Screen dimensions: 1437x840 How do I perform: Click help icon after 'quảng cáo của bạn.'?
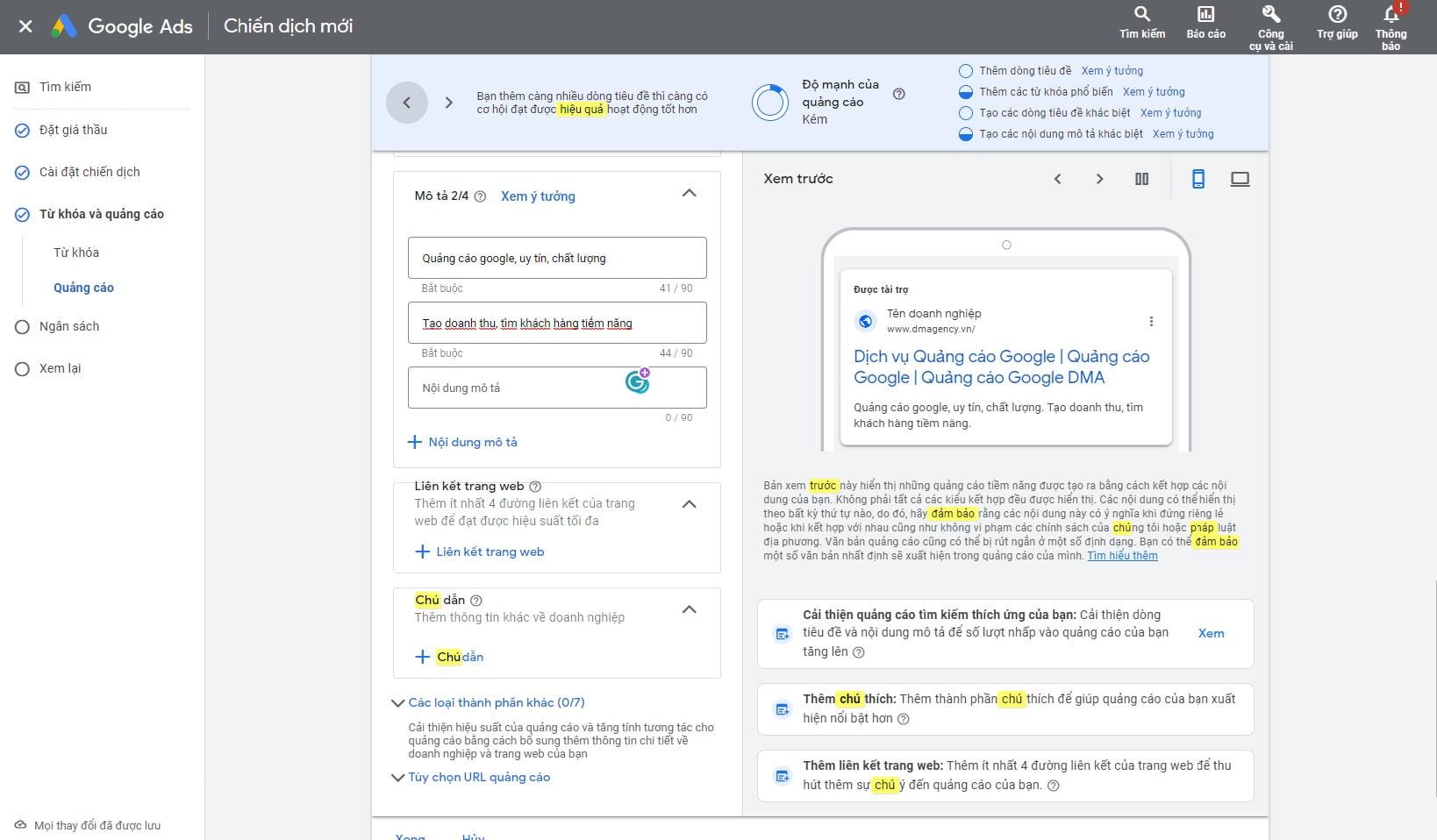click(x=1054, y=786)
